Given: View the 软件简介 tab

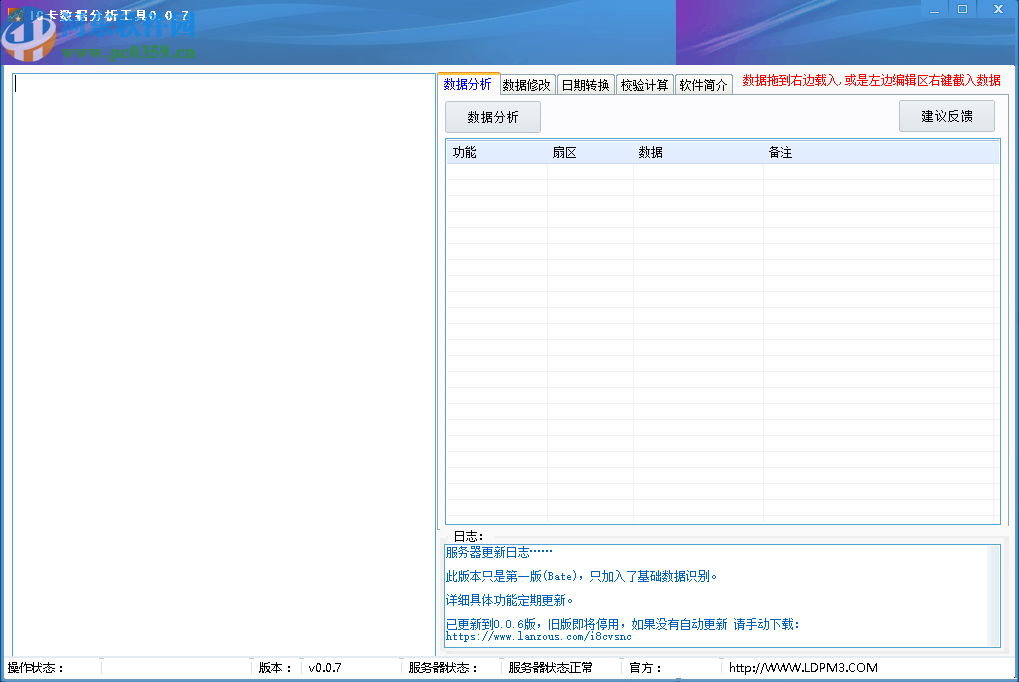Looking at the screenshot, I should point(703,84).
